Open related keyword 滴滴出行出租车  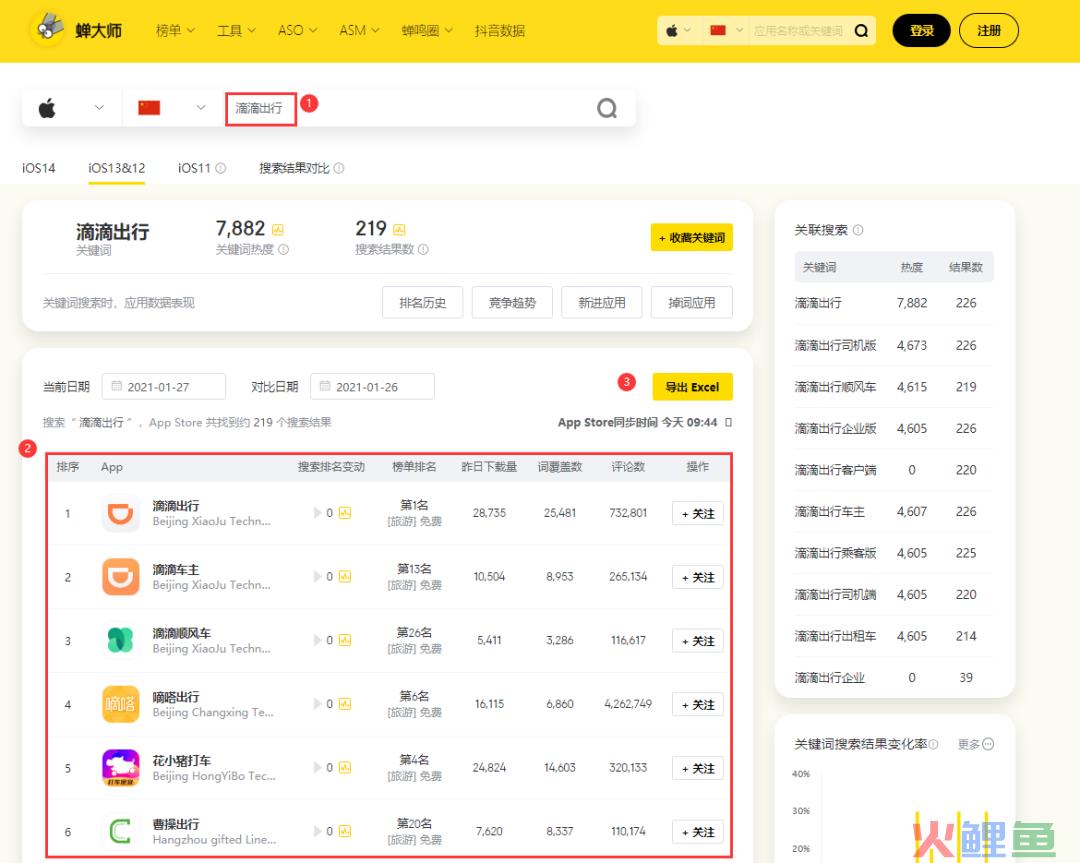click(x=835, y=636)
